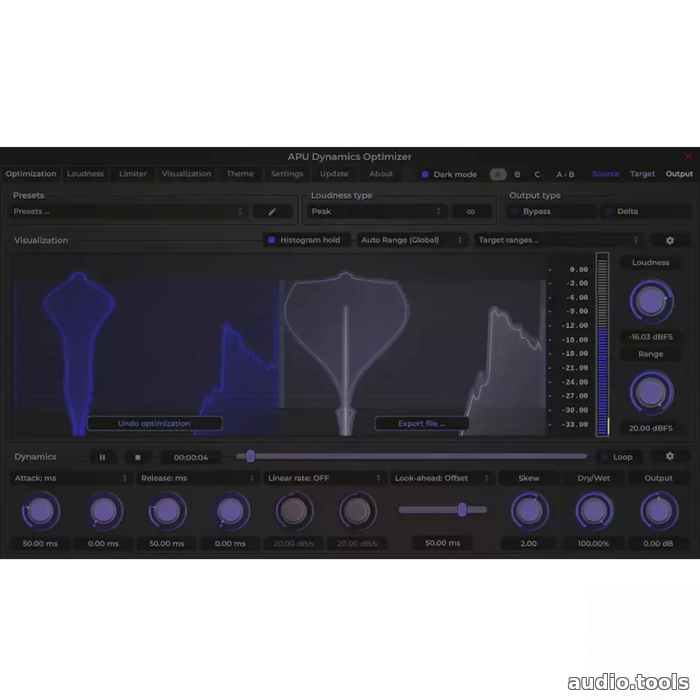The width and height of the screenshot is (700, 700).
Task: Switch to the Limiter tab
Action: (x=133, y=174)
